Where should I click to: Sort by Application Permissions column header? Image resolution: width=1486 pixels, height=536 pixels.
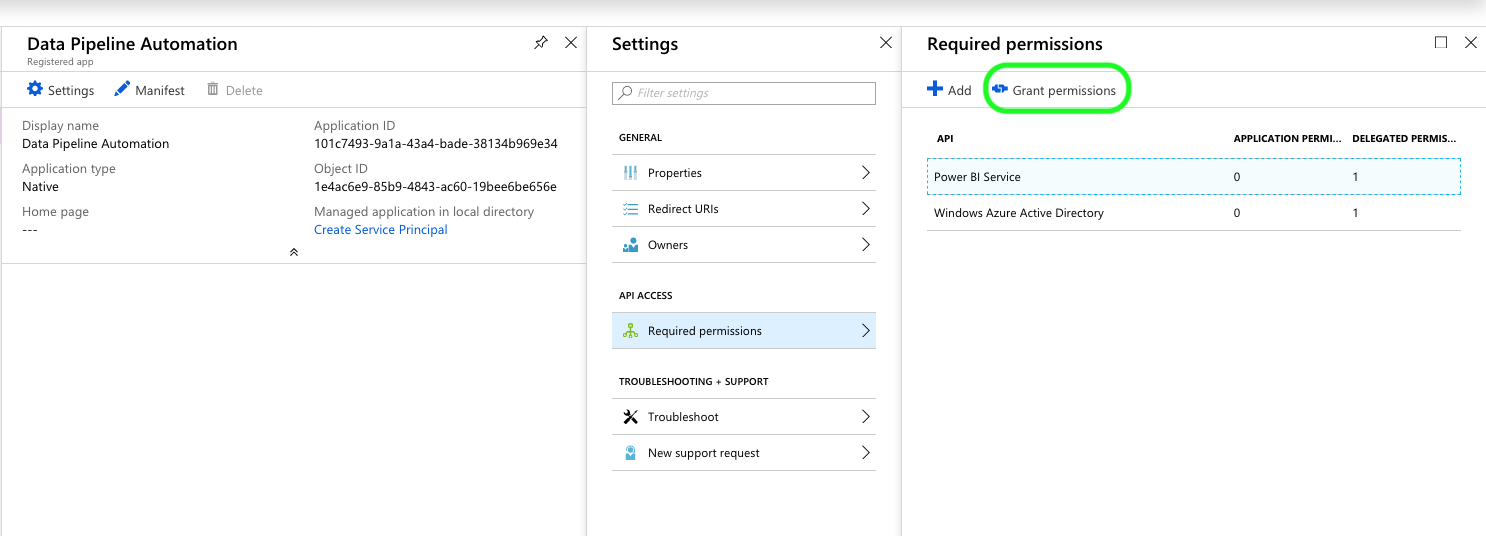click(1288, 139)
